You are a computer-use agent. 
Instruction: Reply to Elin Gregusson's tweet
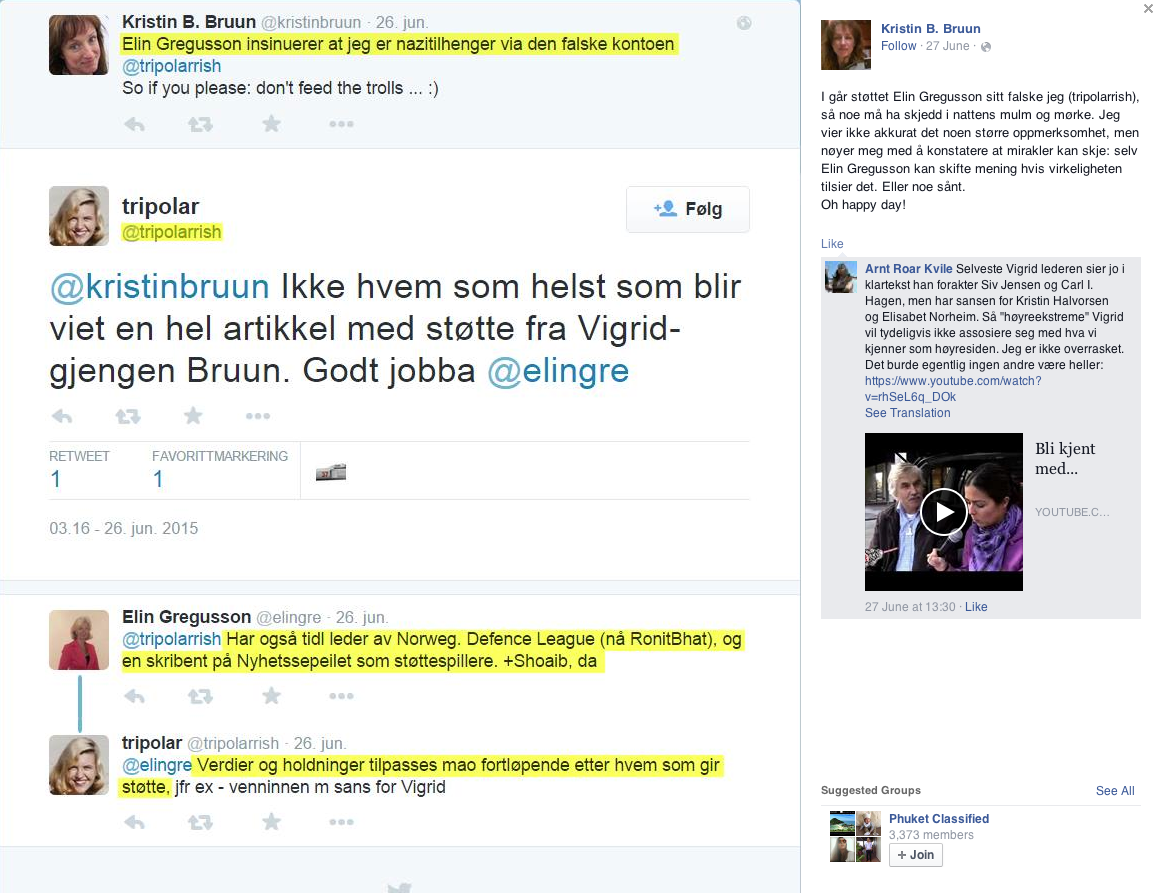(x=135, y=695)
